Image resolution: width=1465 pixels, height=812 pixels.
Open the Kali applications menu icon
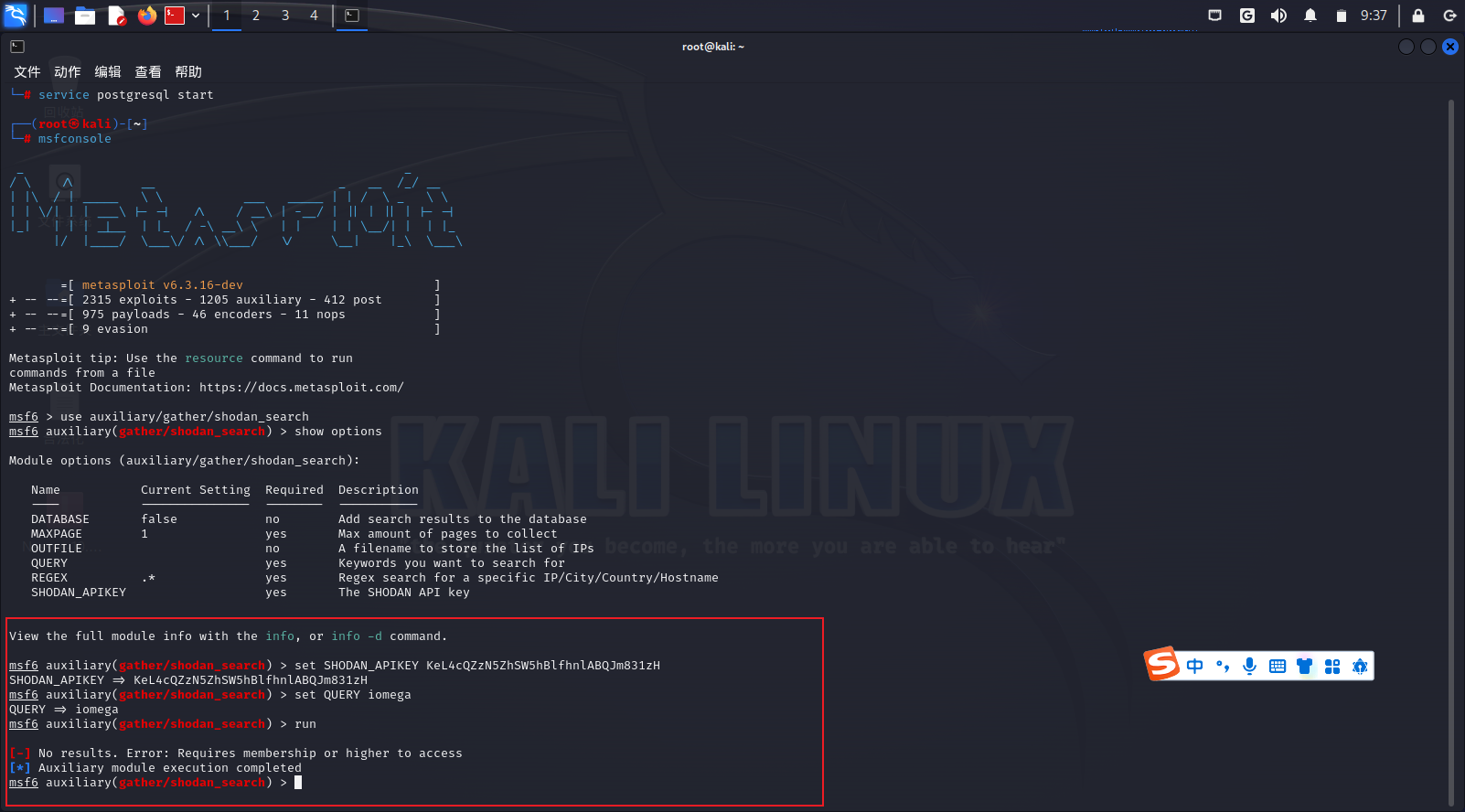point(16,16)
